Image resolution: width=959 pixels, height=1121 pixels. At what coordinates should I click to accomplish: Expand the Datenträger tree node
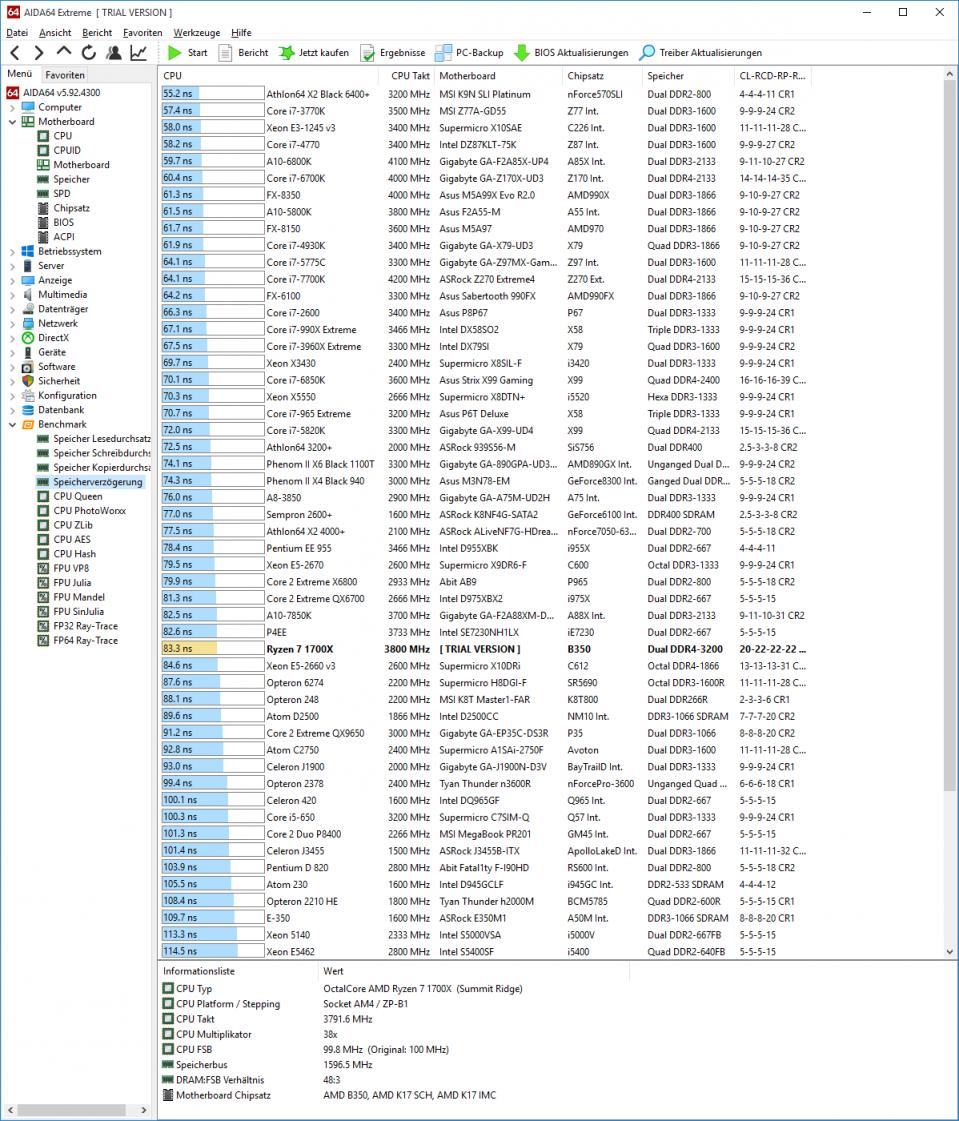[12, 309]
